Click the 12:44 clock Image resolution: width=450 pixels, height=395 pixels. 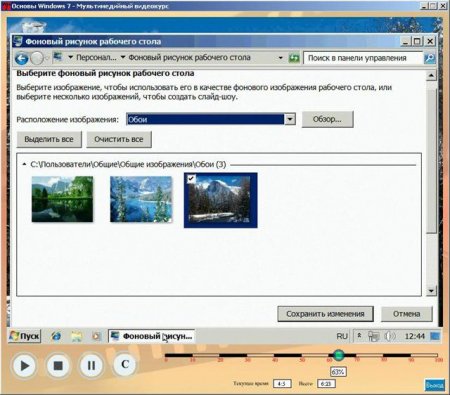pyautogui.click(x=415, y=336)
